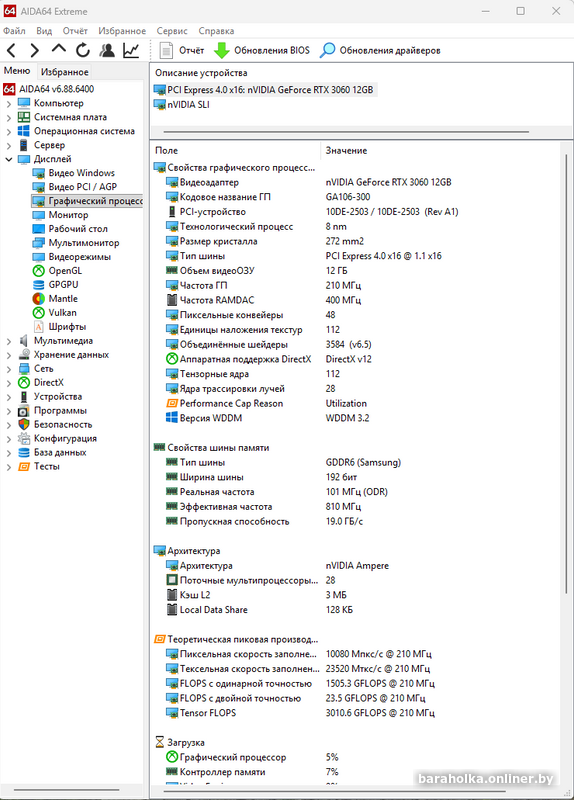The width and height of the screenshot is (574, 800).
Task: Expand the Операционная система node
Action: pyautogui.click(x=9, y=131)
